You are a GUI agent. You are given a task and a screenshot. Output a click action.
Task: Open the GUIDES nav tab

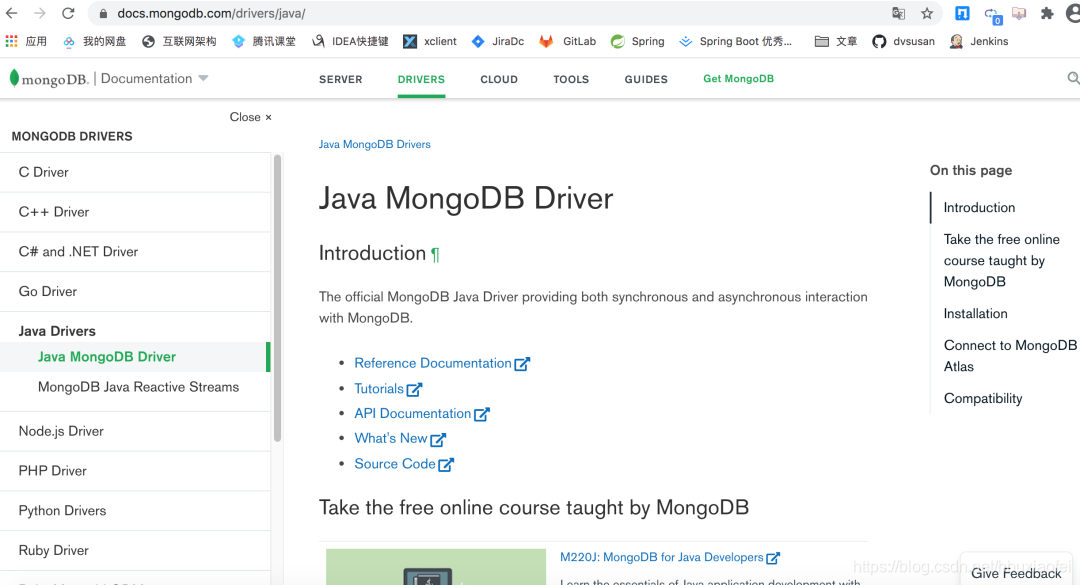(646, 79)
